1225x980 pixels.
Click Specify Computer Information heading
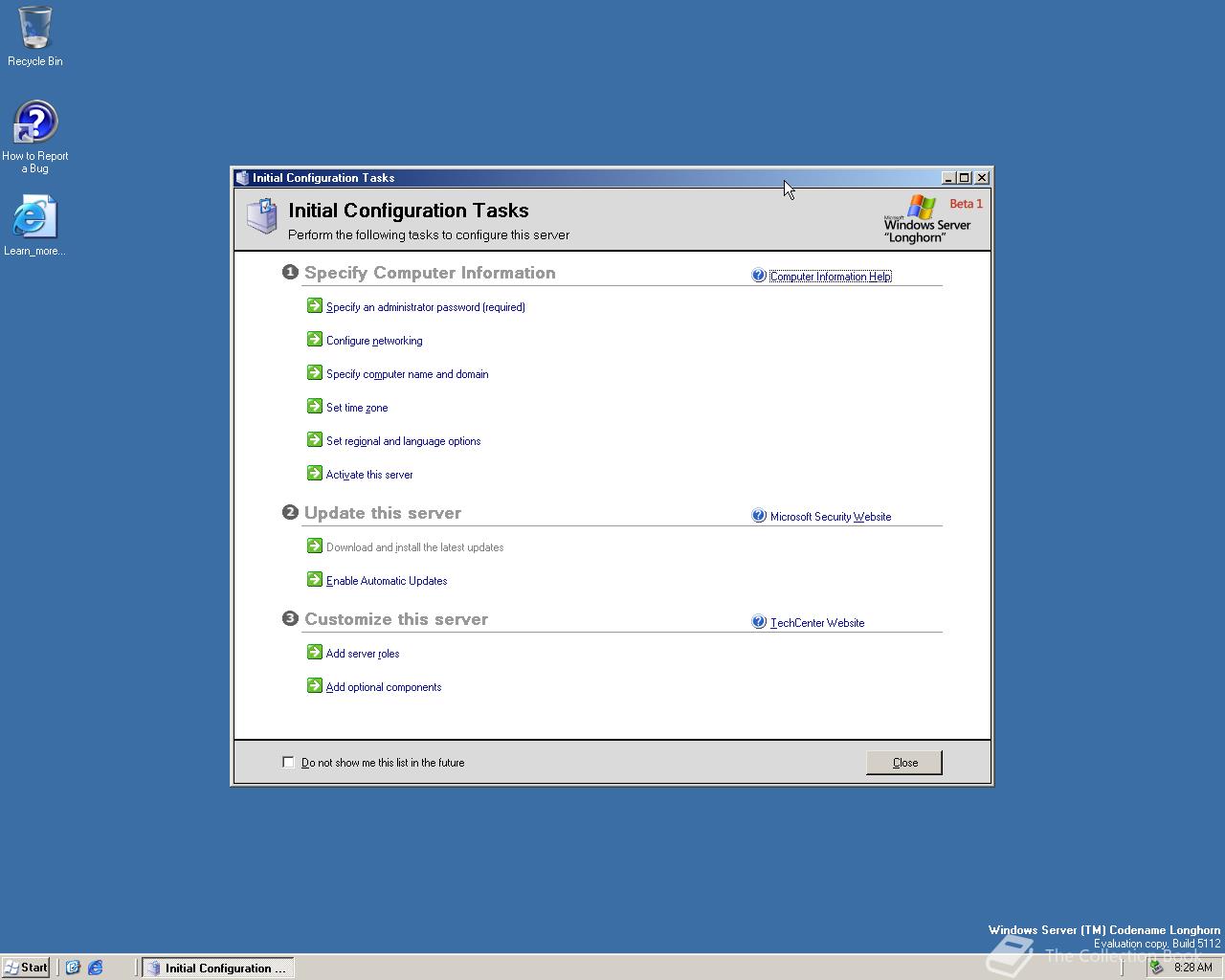(430, 273)
